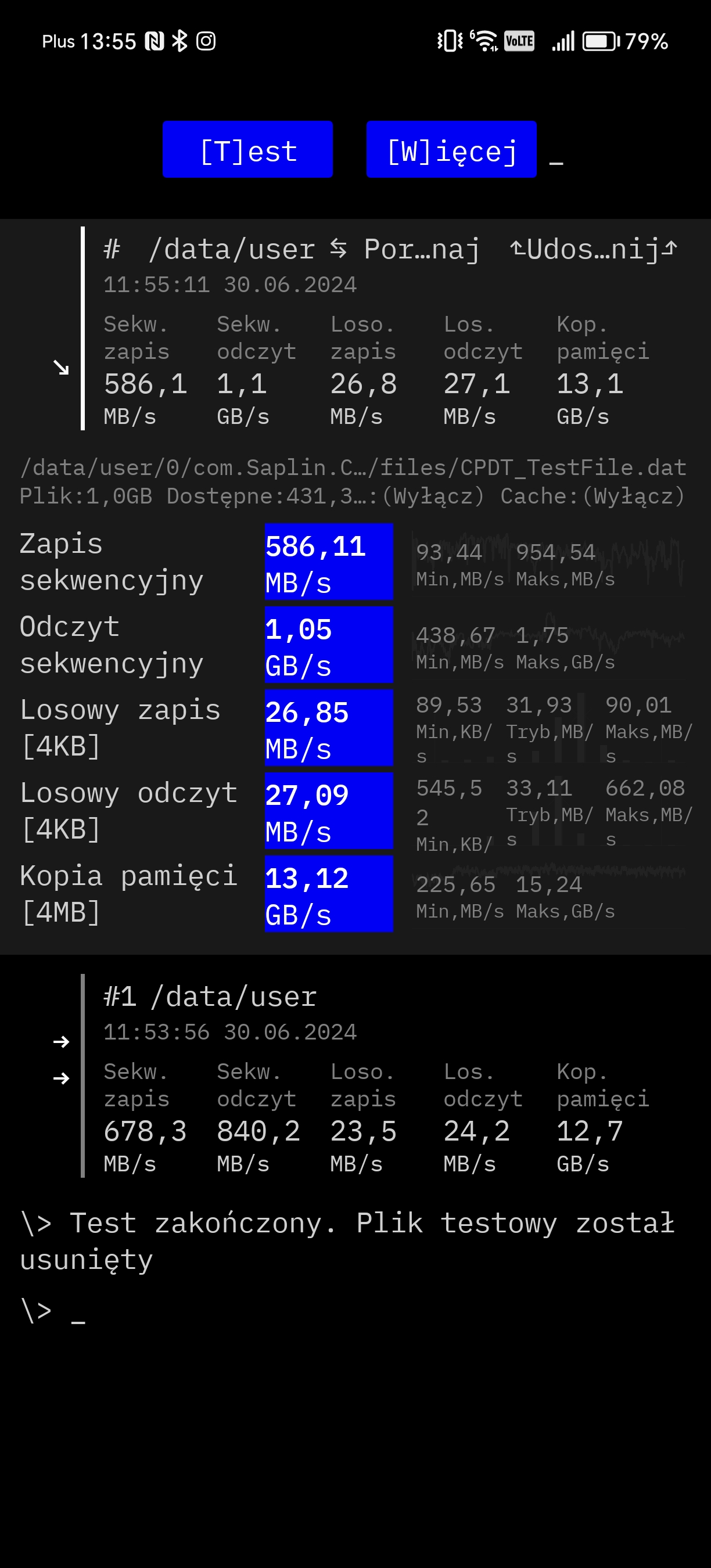Image resolution: width=711 pixels, height=1568 pixels.
Task: Tap the Wi-Fi status icon
Action: (x=484, y=41)
